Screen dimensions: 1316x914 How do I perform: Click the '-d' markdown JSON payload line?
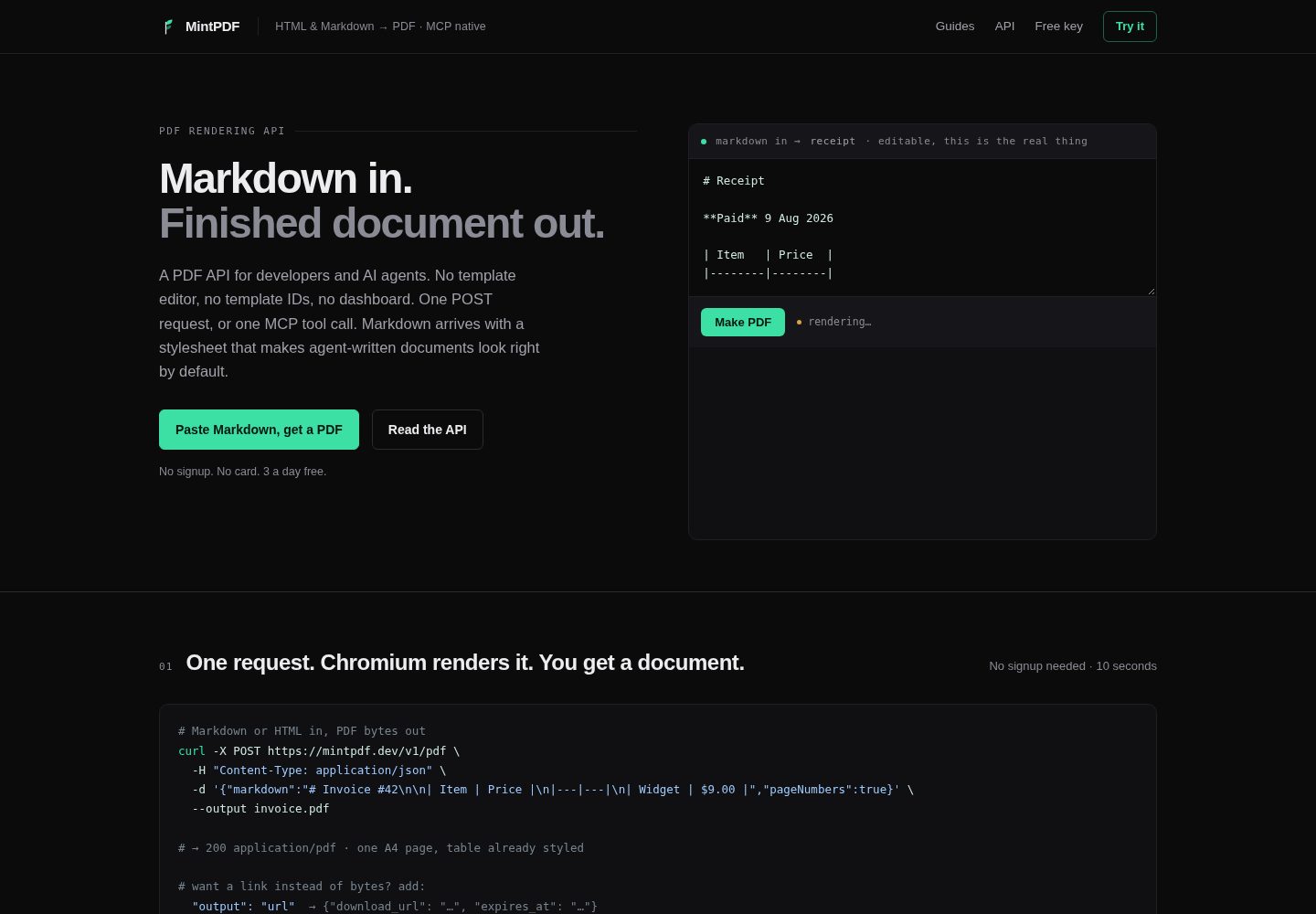click(553, 790)
